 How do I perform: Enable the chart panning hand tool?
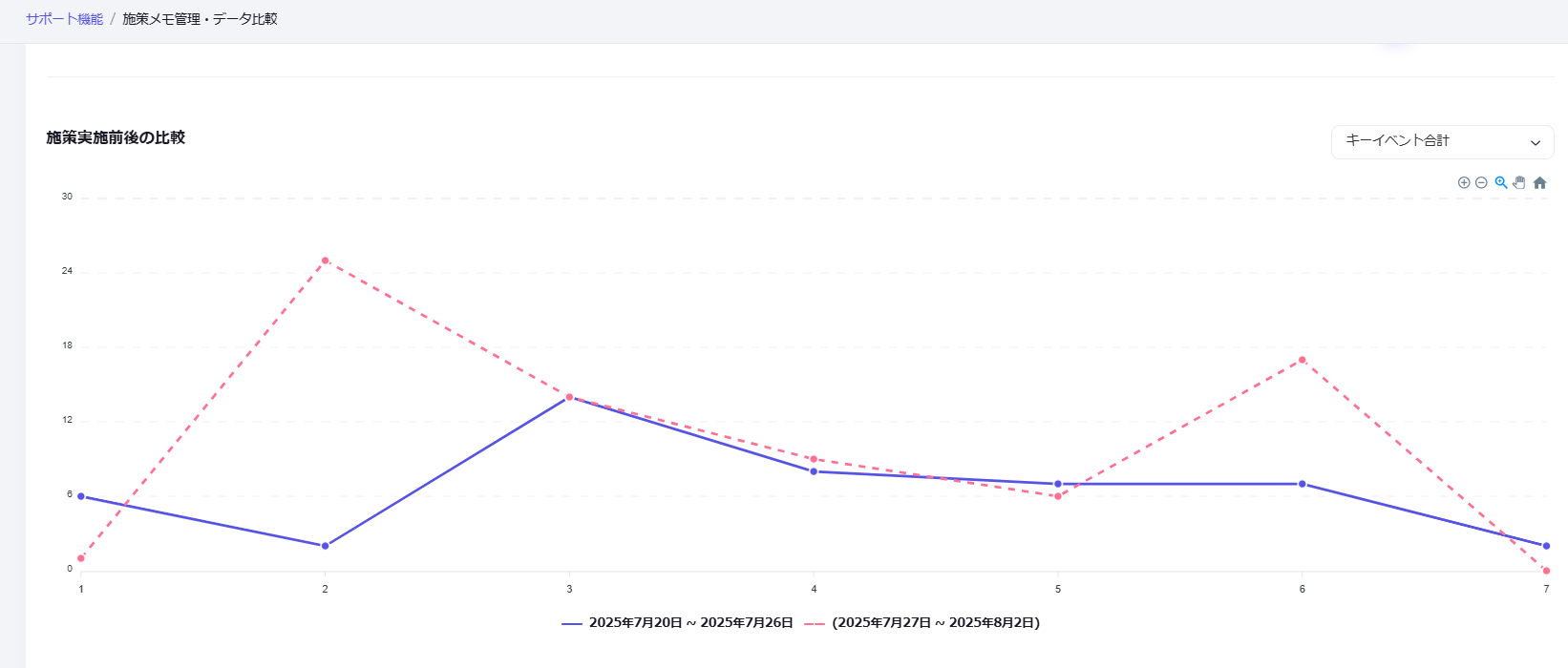1519,182
